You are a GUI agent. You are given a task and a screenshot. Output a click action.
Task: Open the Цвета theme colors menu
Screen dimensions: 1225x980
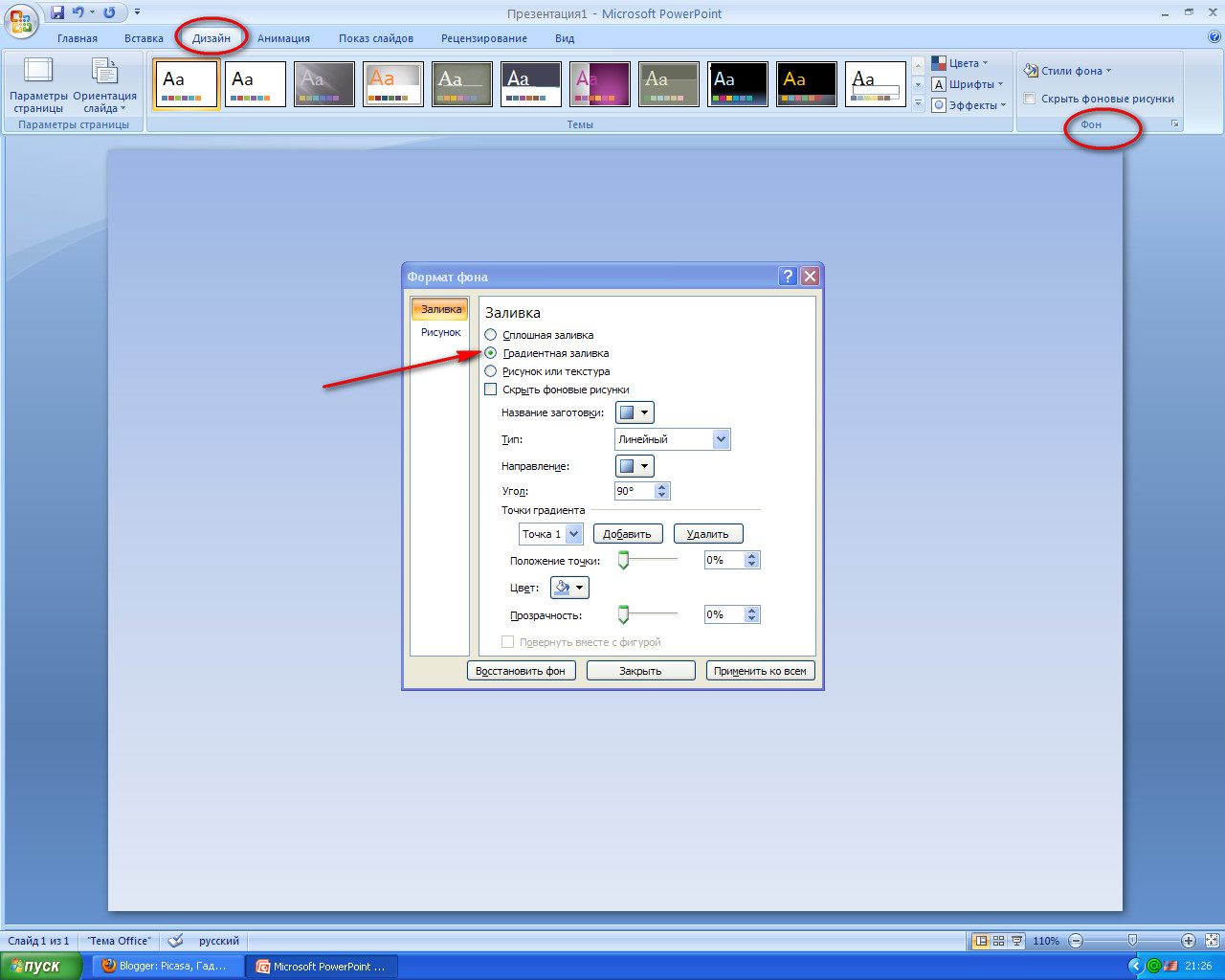(x=960, y=63)
